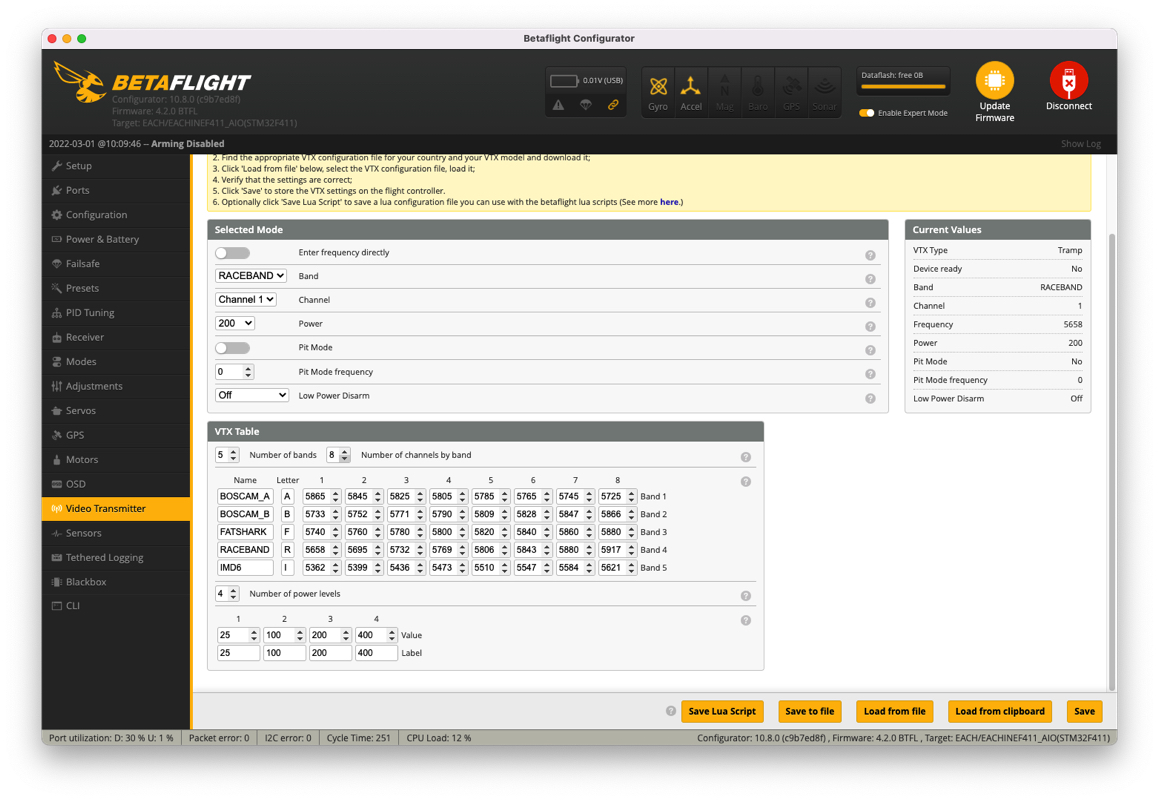Click the Betaflight bee logo
1159x800 pixels.
(x=80, y=83)
